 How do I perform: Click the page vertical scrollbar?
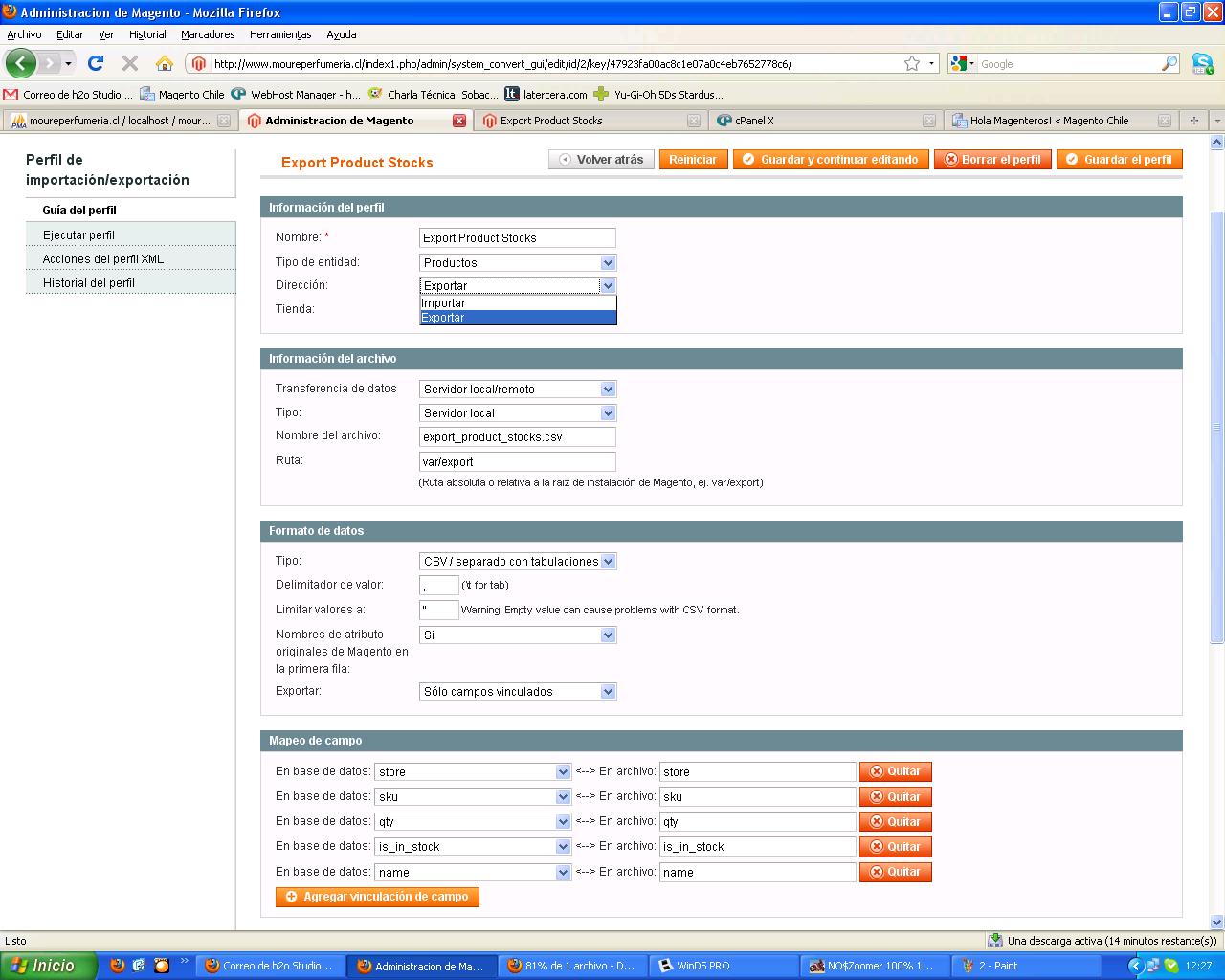coord(1217,426)
